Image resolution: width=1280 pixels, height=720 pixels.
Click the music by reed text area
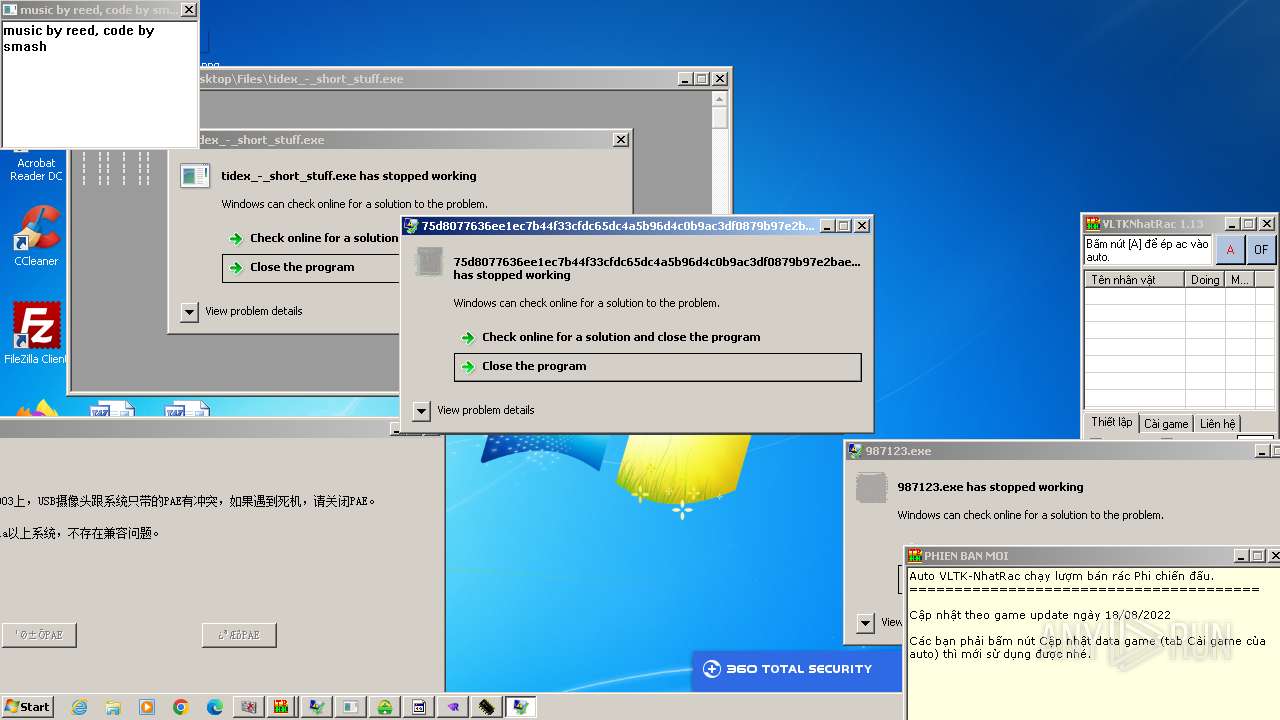(99, 84)
